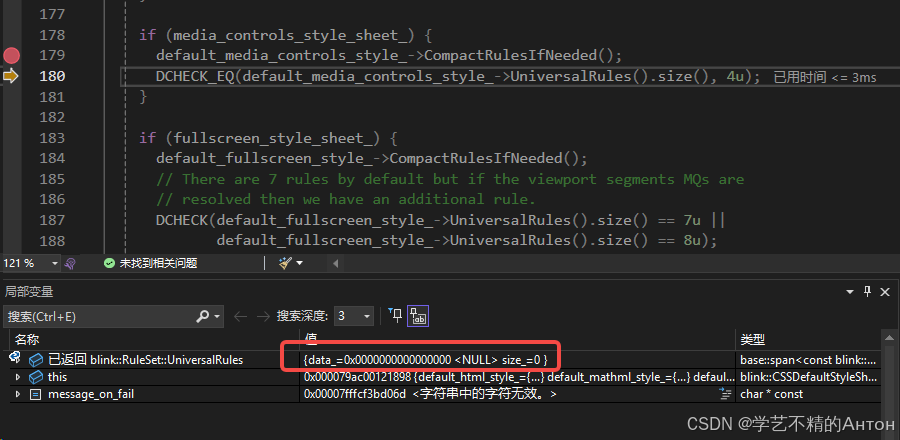Image resolution: width=900 pixels, height=440 pixels.
Task: Click line number 187 in the gutter
Action: pos(52,220)
